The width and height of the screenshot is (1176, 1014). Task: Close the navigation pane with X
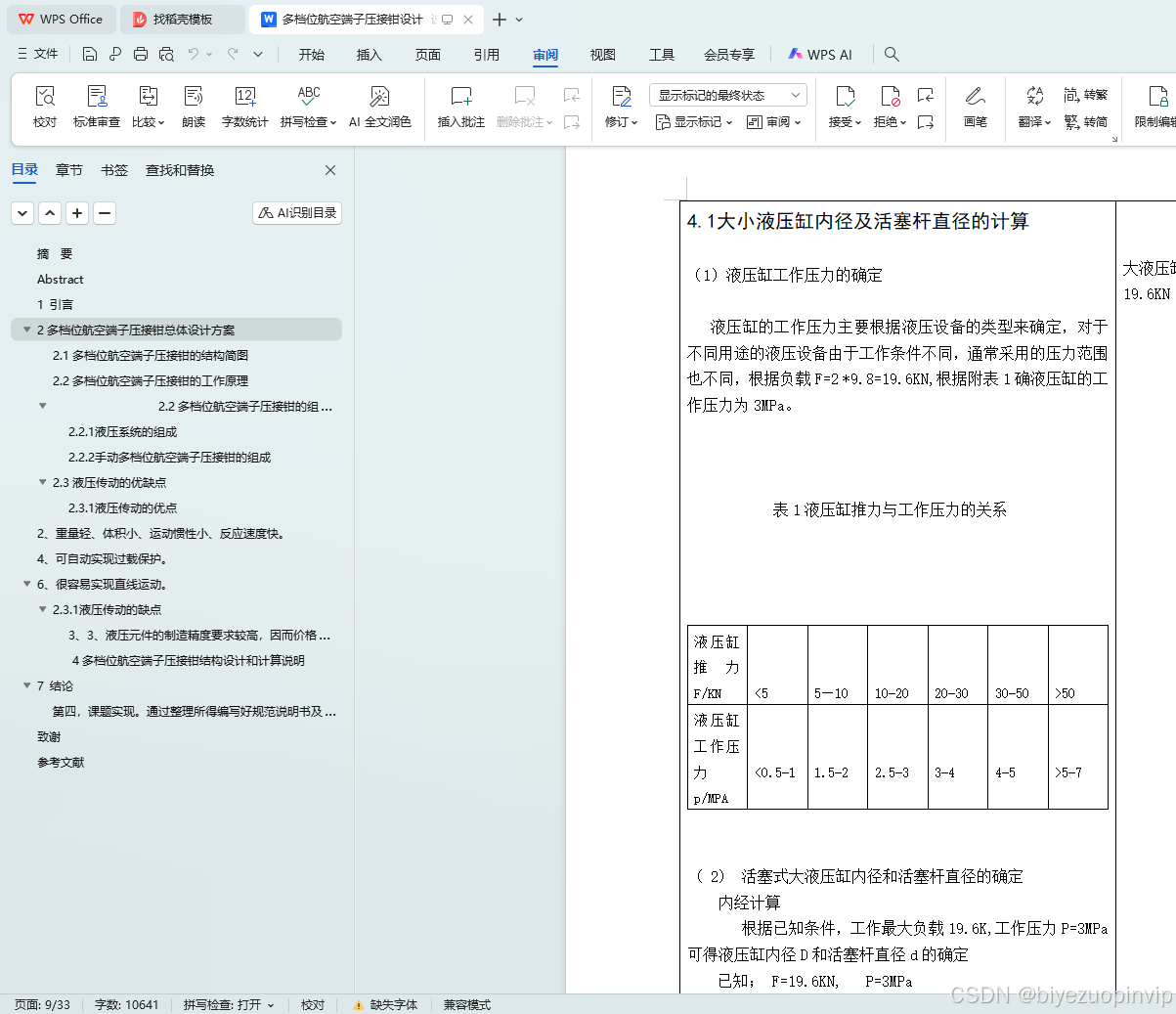(x=330, y=170)
